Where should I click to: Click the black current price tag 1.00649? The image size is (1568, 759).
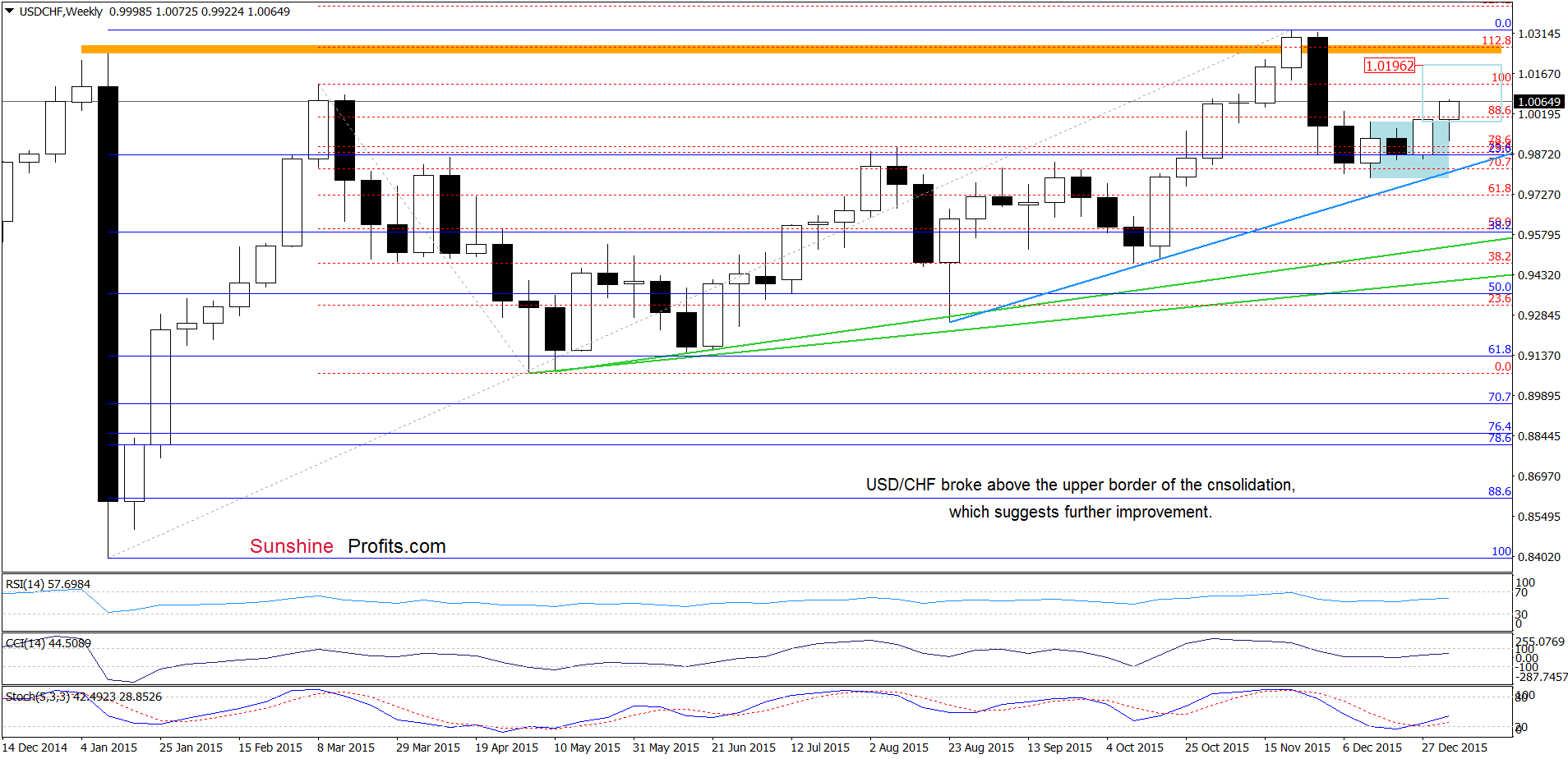coord(1538,102)
